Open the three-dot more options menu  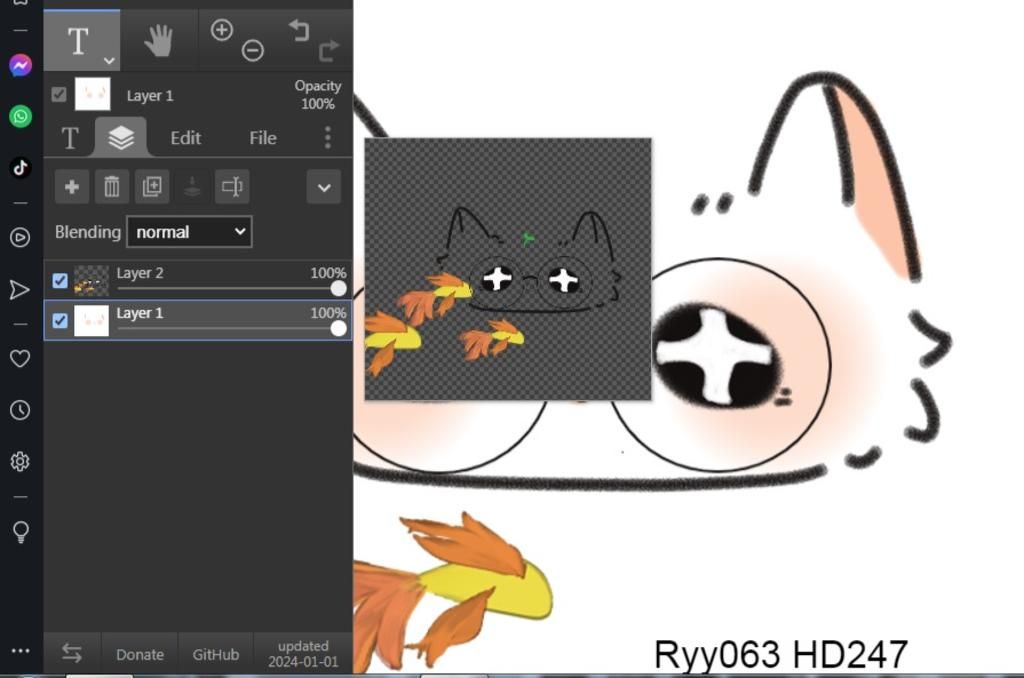coord(328,137)
